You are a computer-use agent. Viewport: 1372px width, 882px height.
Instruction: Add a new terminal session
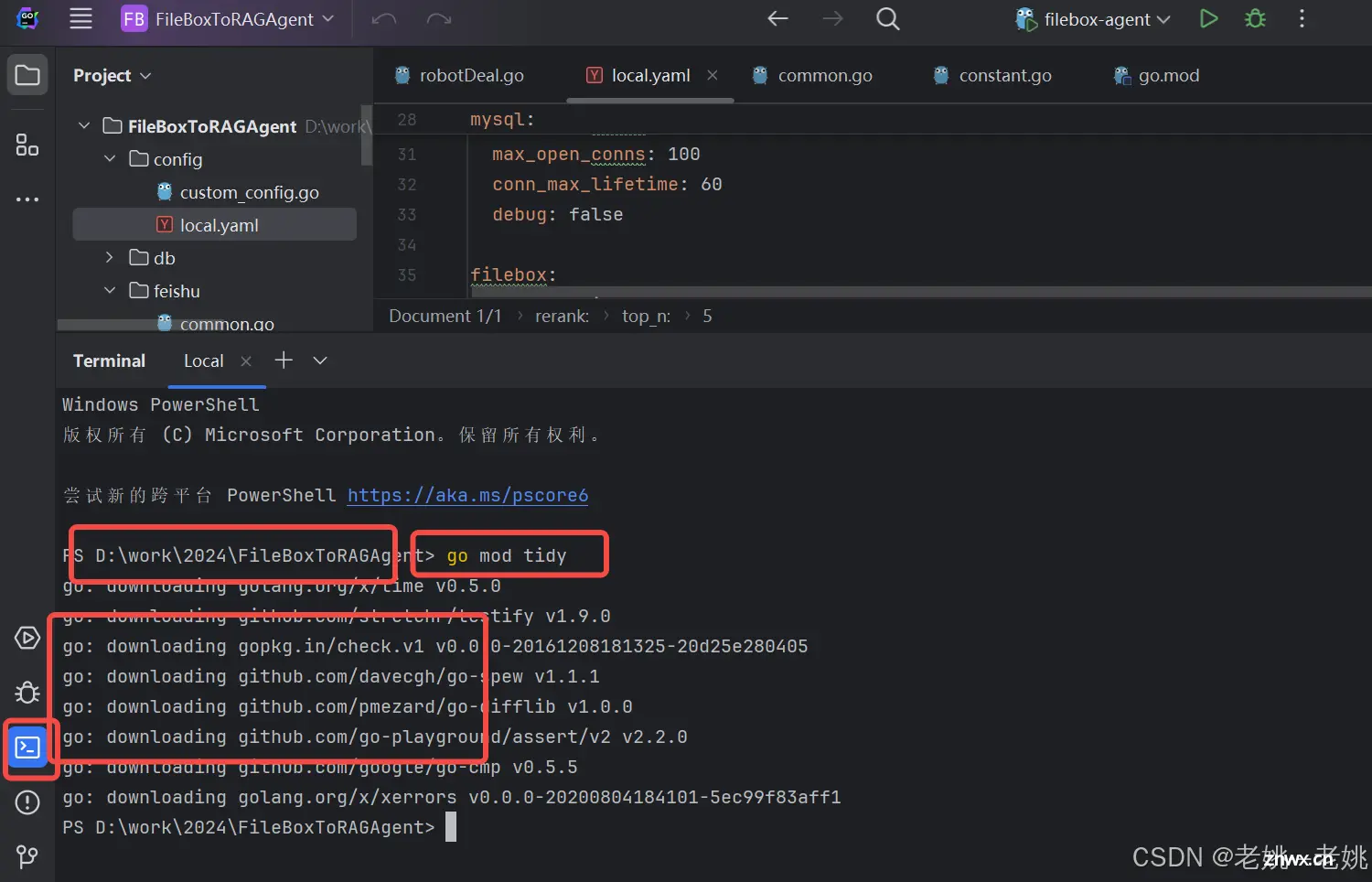click(x=284, y=360)
